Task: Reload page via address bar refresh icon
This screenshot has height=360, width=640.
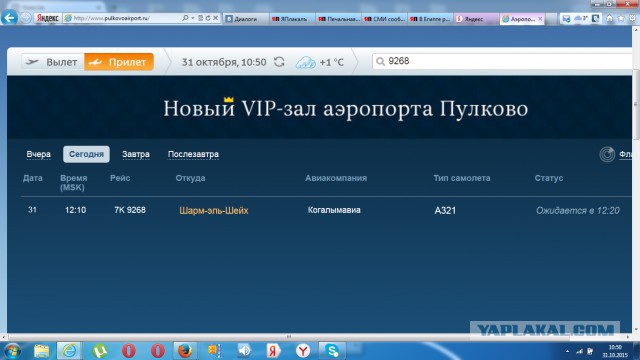Action: click(x=208, y=18)
